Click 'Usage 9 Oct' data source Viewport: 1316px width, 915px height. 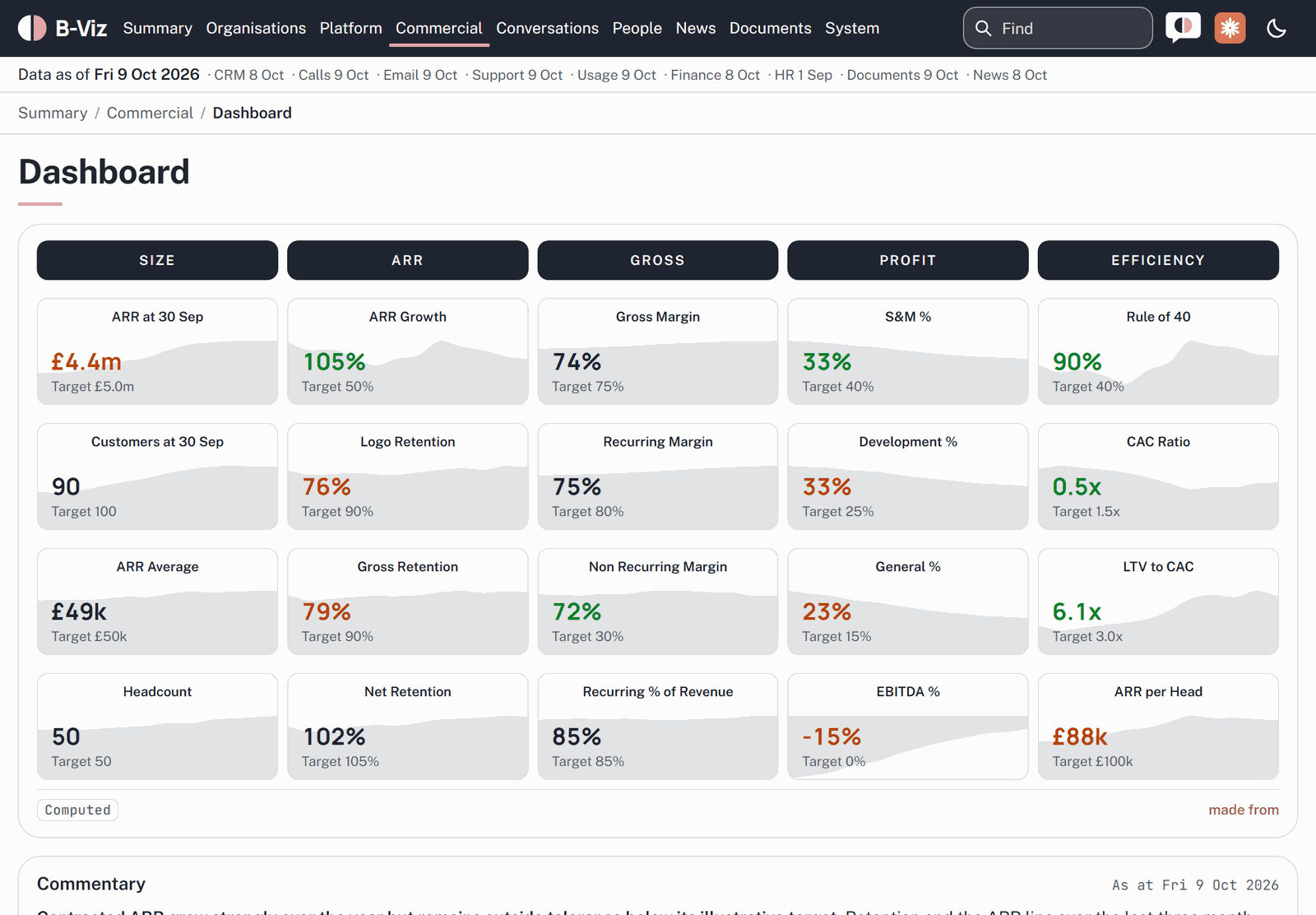(x=616, y=75)
